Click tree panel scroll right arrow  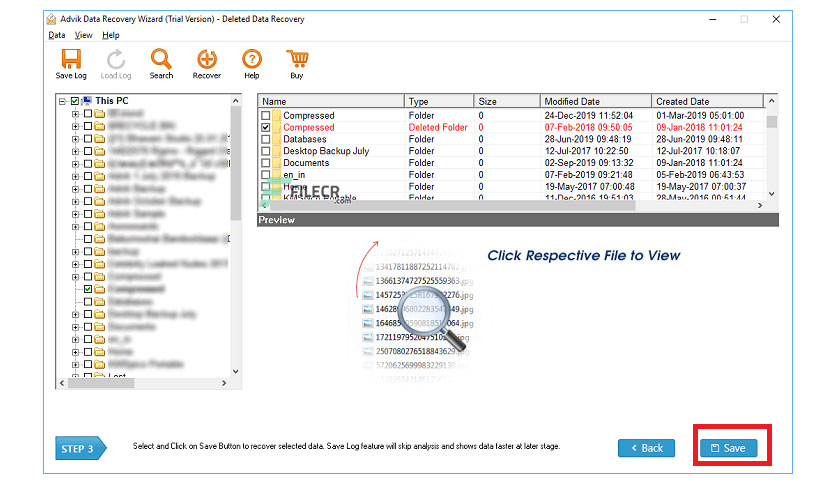(224, 383)
